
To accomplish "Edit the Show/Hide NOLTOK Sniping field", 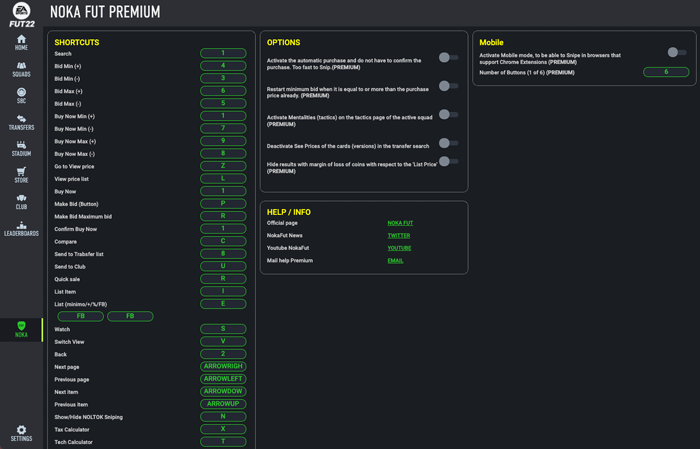I will 223,416.
